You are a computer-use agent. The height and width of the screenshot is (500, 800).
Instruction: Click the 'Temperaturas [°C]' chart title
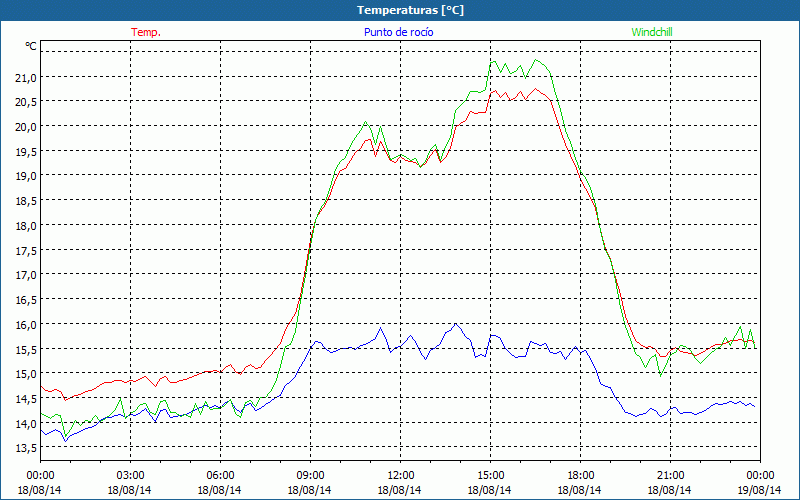coord(410,10)
